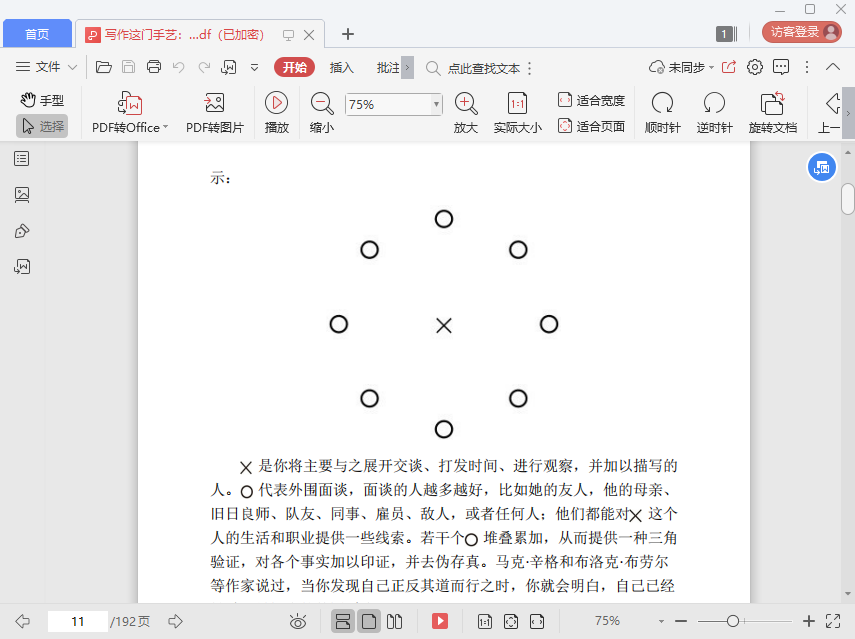The height and width of the screenshot is (639, 855).
Task: Click the page number field showing 11
Action: (77, 621)
